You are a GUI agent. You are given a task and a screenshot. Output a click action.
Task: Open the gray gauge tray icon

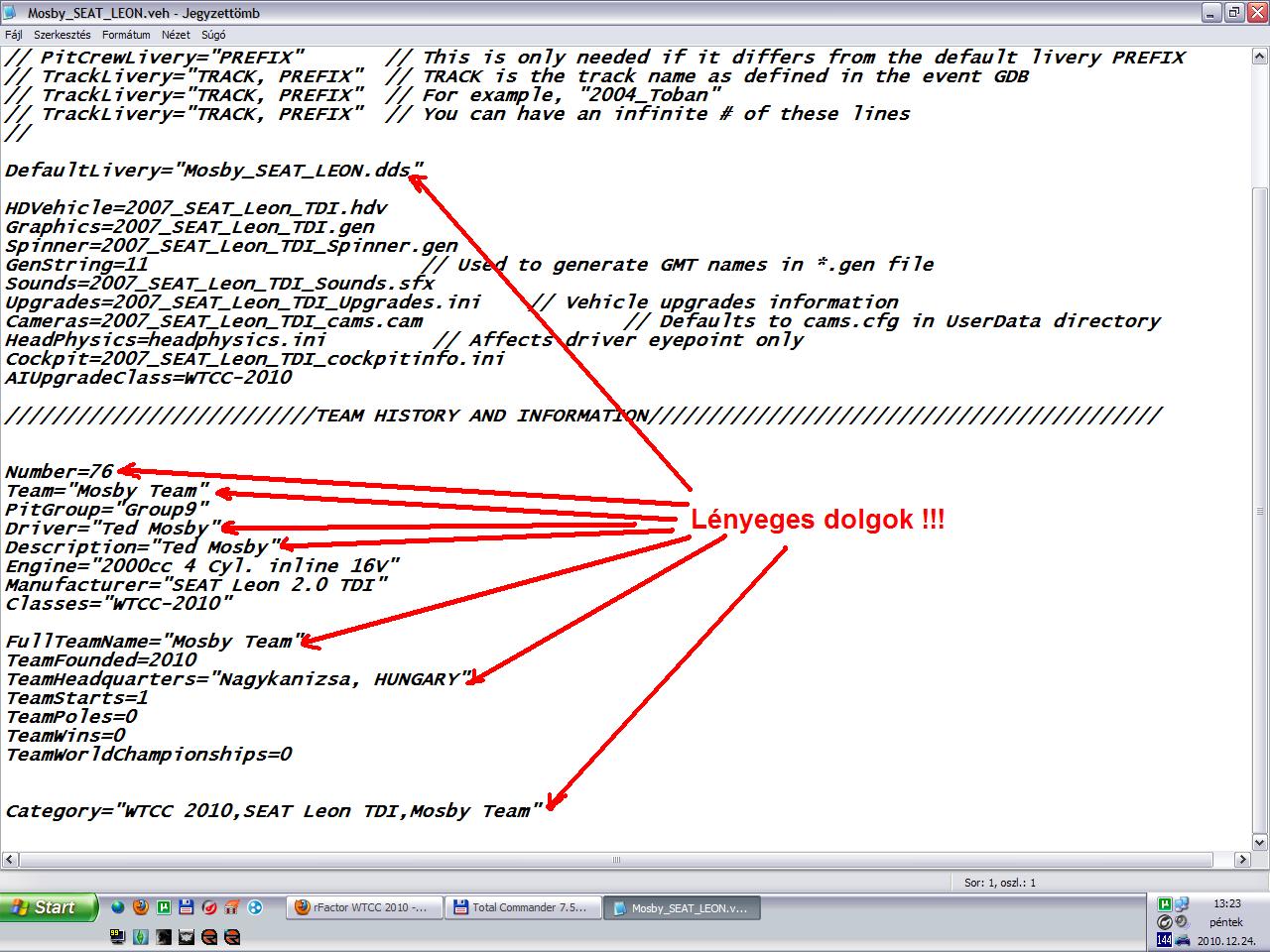click(x=1165, y=922)
